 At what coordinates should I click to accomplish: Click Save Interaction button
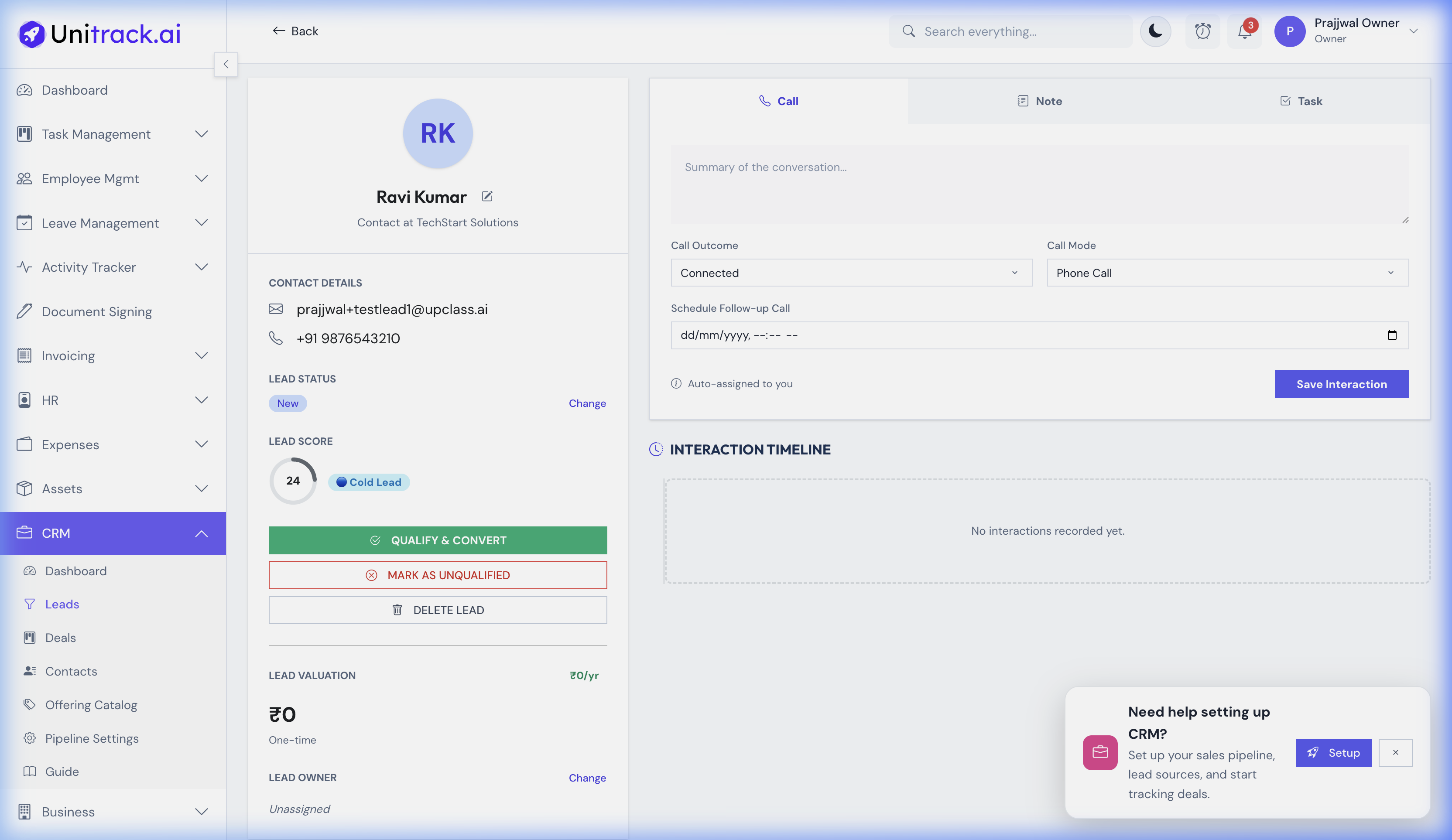(1341, 384)
